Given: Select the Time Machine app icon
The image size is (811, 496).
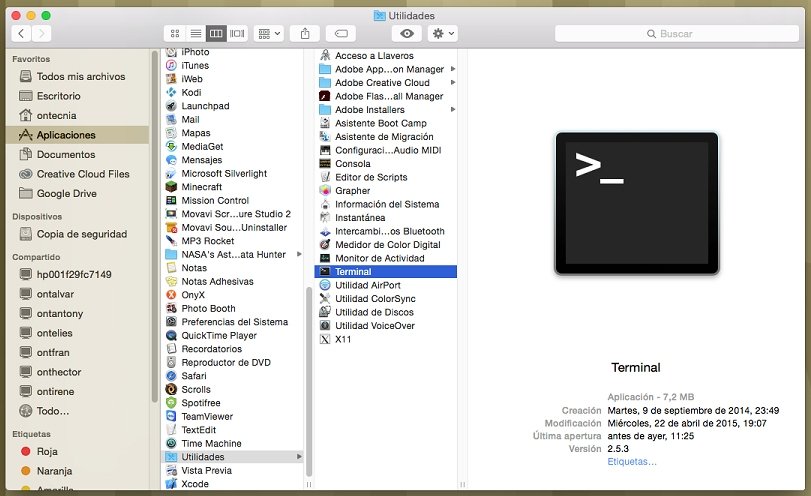Looking at the screenshot, I should coord(171,443).
